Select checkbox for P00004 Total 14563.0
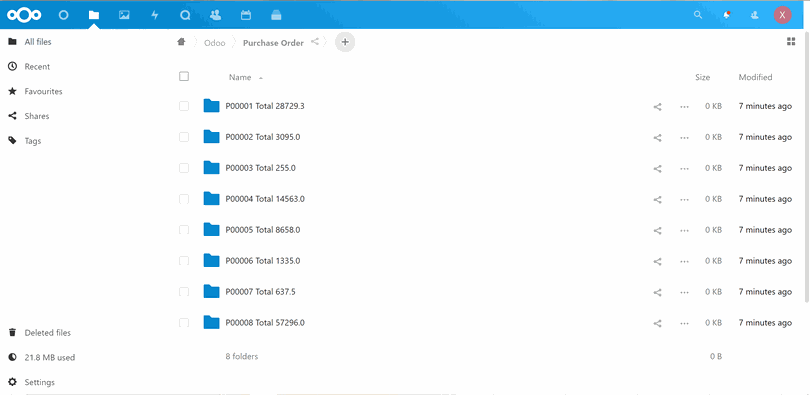810x395 pixels. pyautogui.click(x=184, y=199)
